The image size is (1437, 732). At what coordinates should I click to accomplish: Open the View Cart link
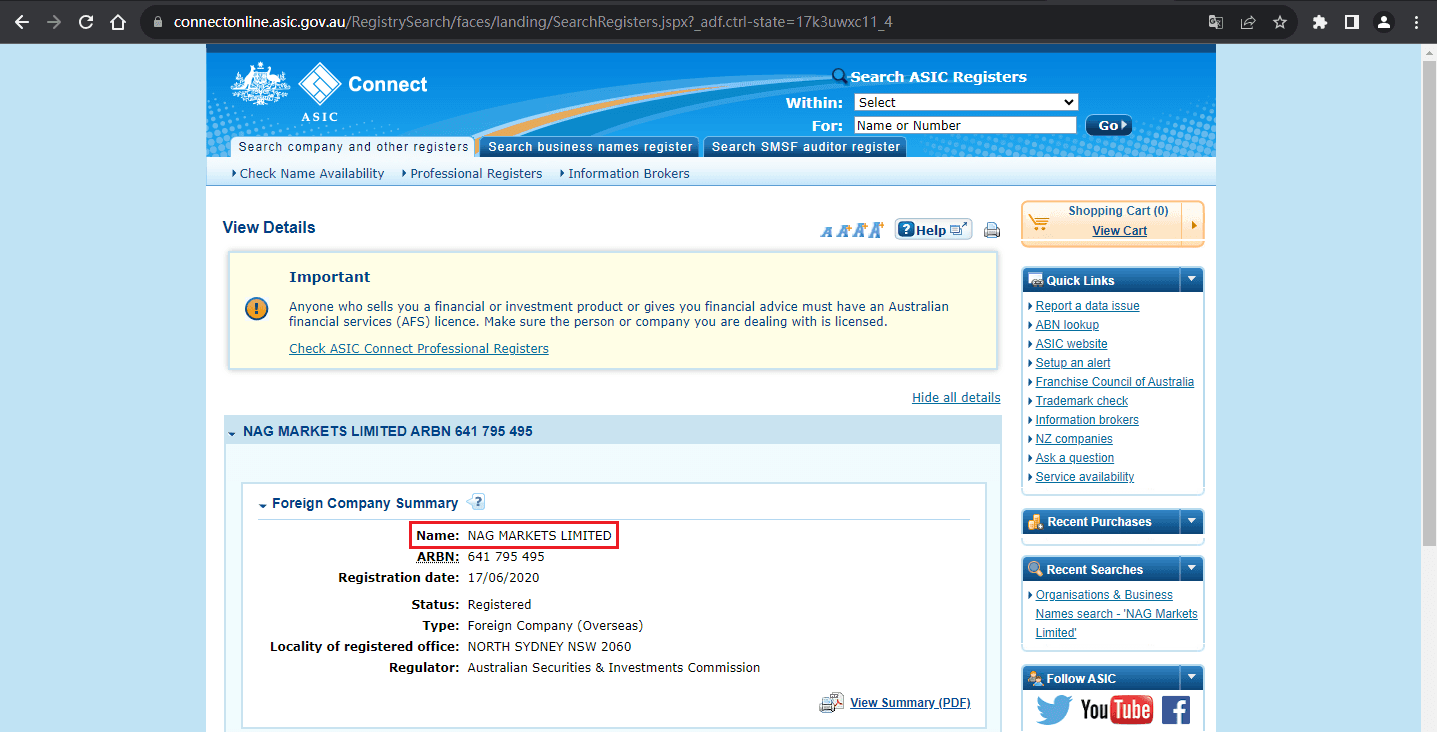pos(1119,231)
